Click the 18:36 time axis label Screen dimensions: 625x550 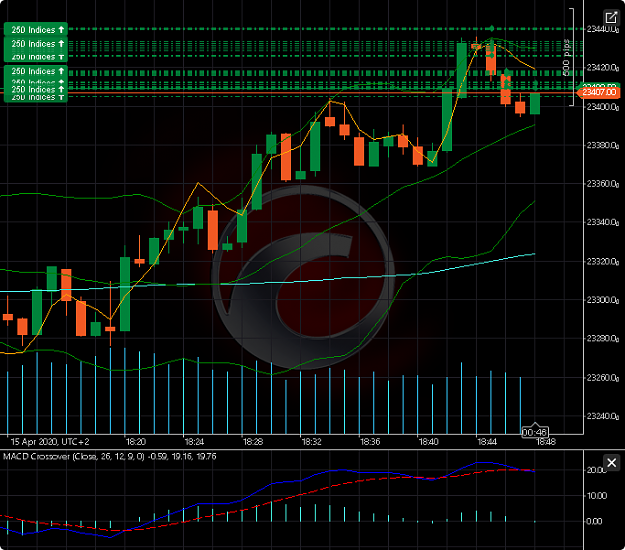[370, 442]
